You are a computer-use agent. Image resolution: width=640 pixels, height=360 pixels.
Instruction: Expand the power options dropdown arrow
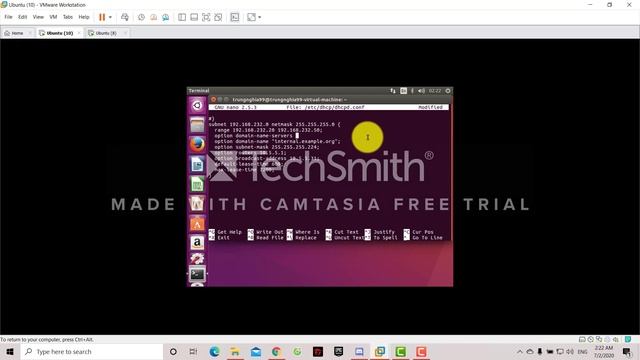click(110, 17)
